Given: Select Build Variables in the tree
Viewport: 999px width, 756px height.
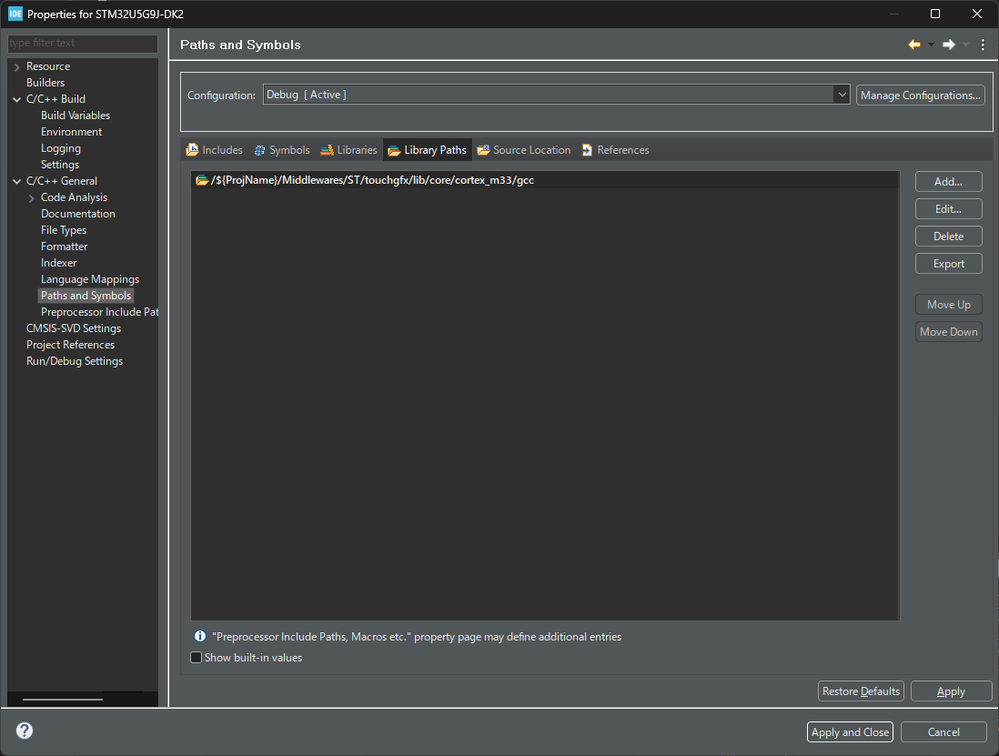Looking at the screenshot, I should click(x=75, y=115).
